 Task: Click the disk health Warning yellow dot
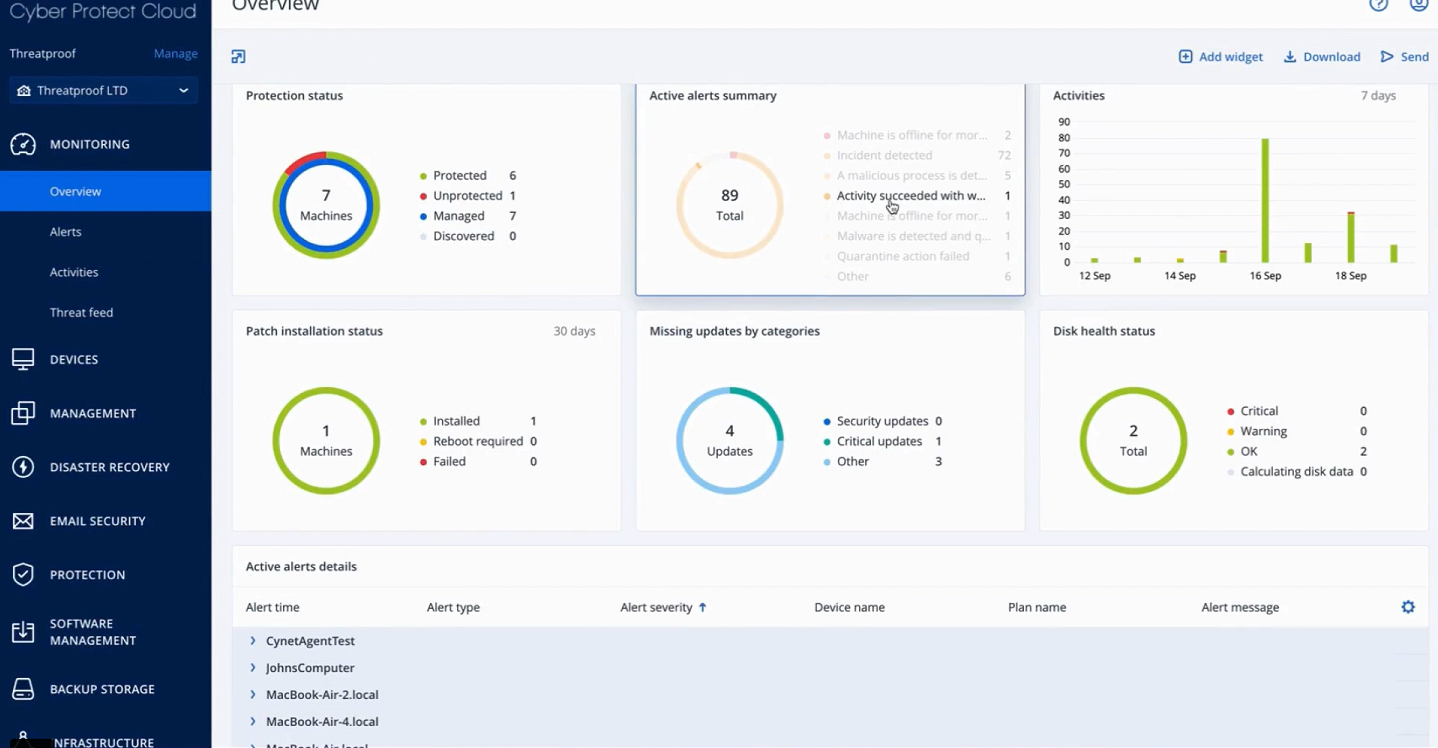(1231, 432)
